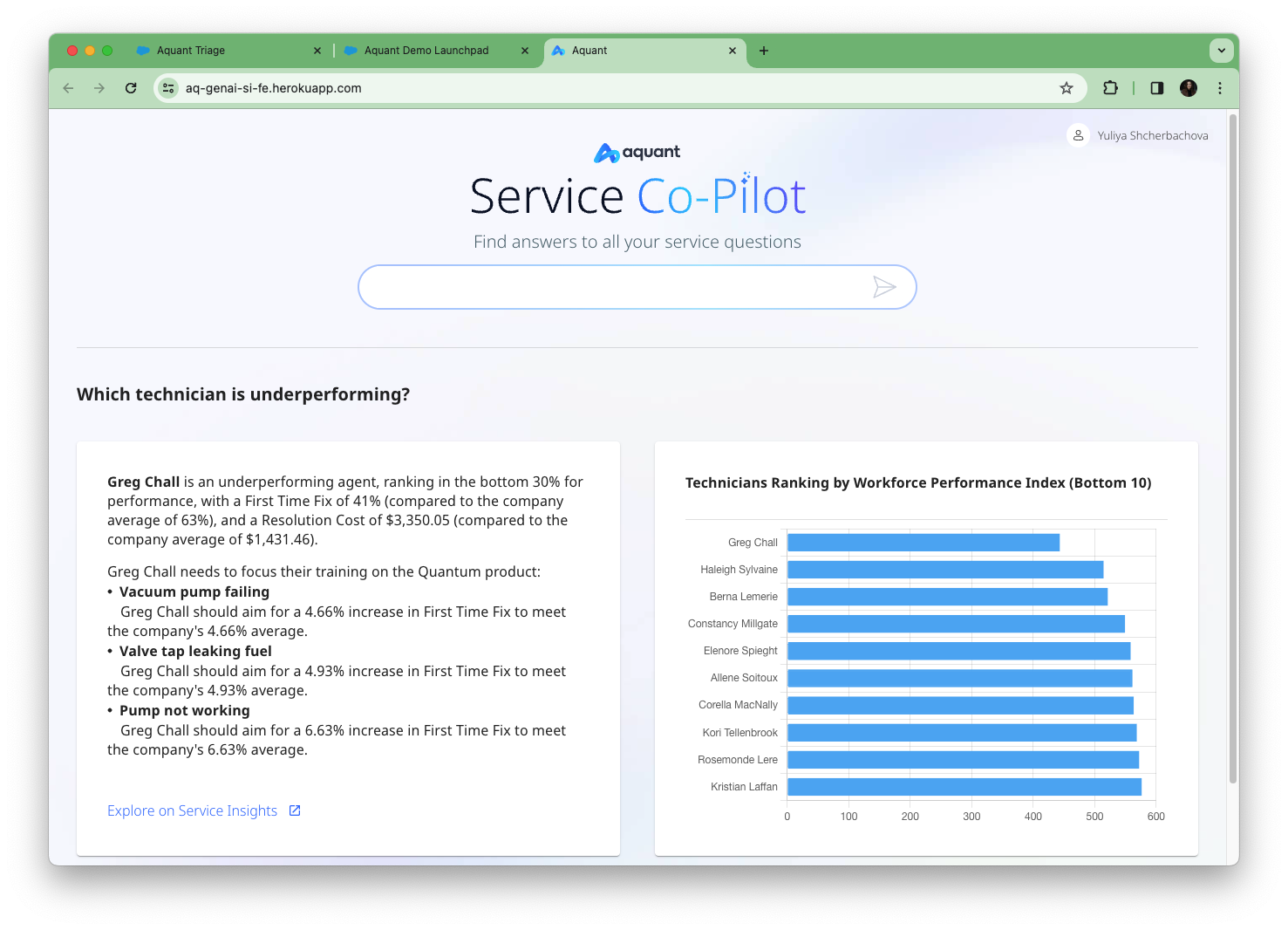This screenshot has width=1288, height=930.
Task: Click into the Service Co-Pilot question field
Action: pyautogui.click(x=610, y=287)
